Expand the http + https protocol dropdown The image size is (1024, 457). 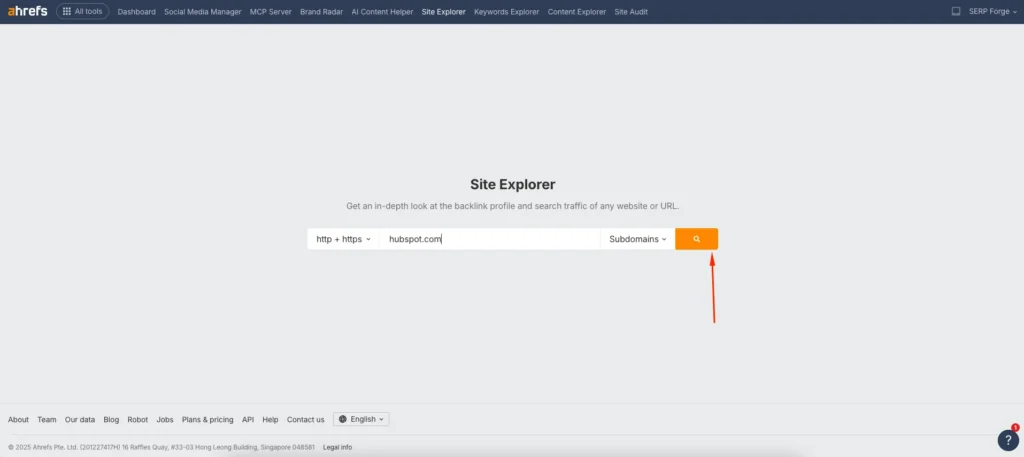[343, 239]
